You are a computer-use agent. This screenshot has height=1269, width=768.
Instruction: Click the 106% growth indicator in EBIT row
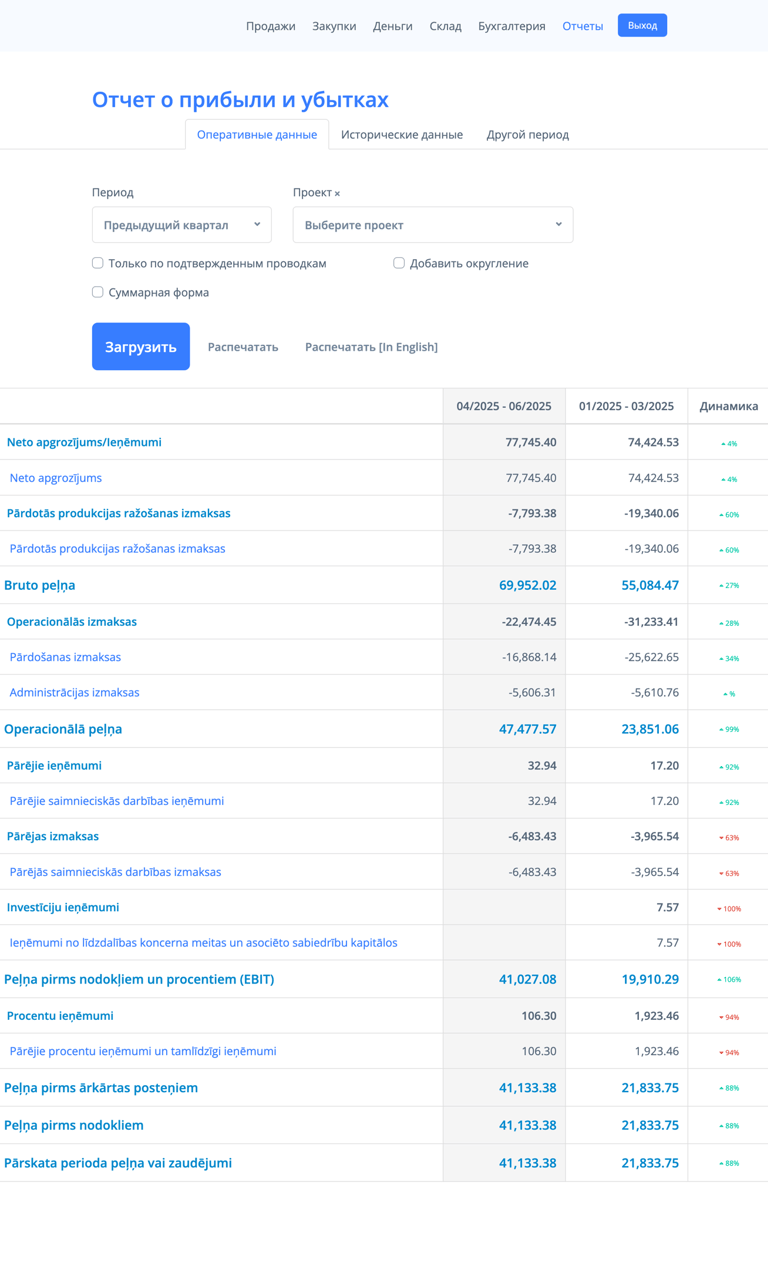click(x=728, y=980)
